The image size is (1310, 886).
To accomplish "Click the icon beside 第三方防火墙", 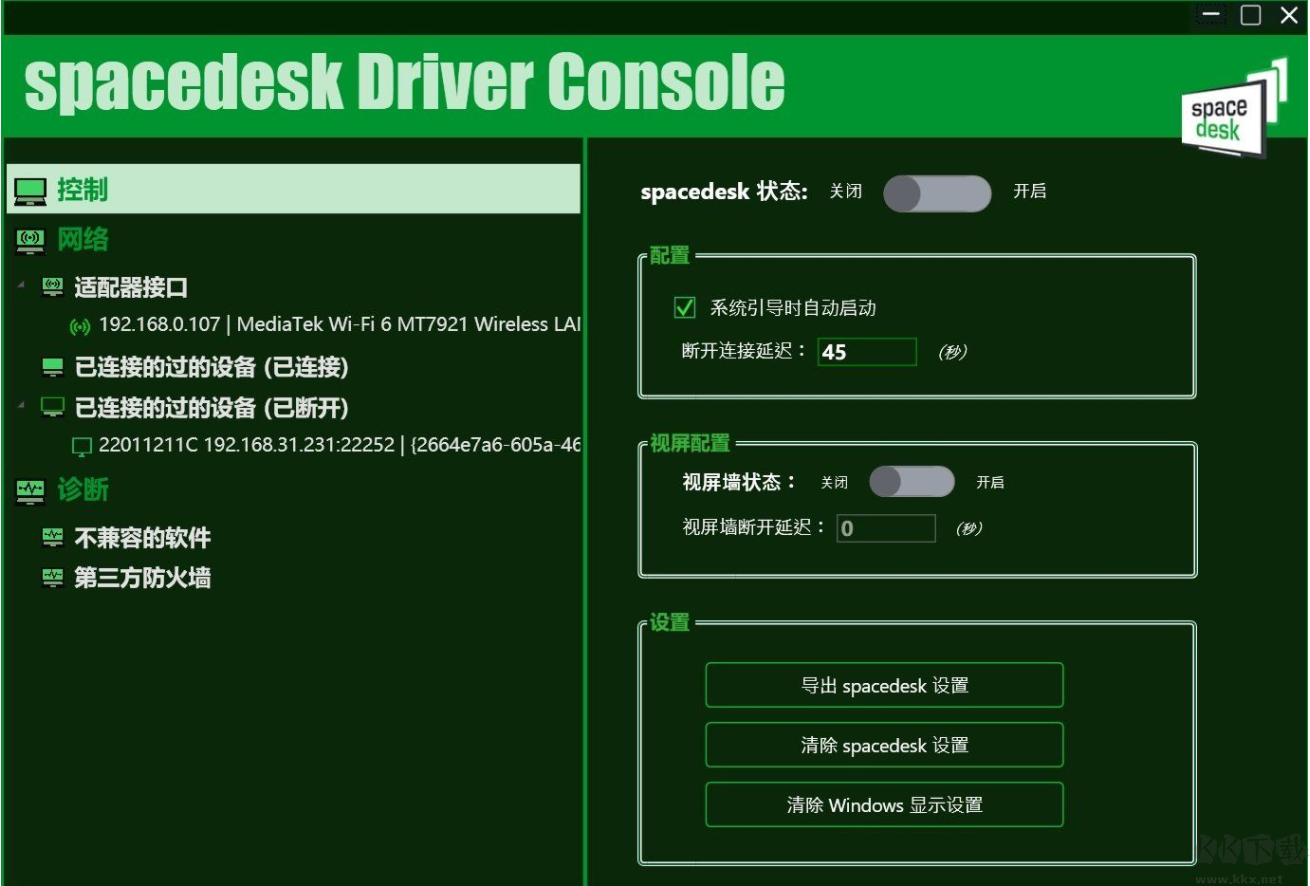I will (53, 577).
